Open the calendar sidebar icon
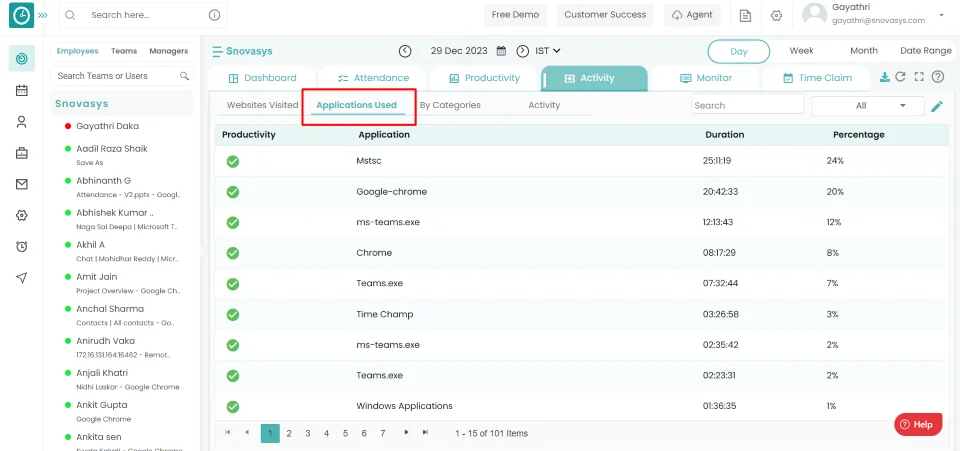 click(x=21, y=91)
